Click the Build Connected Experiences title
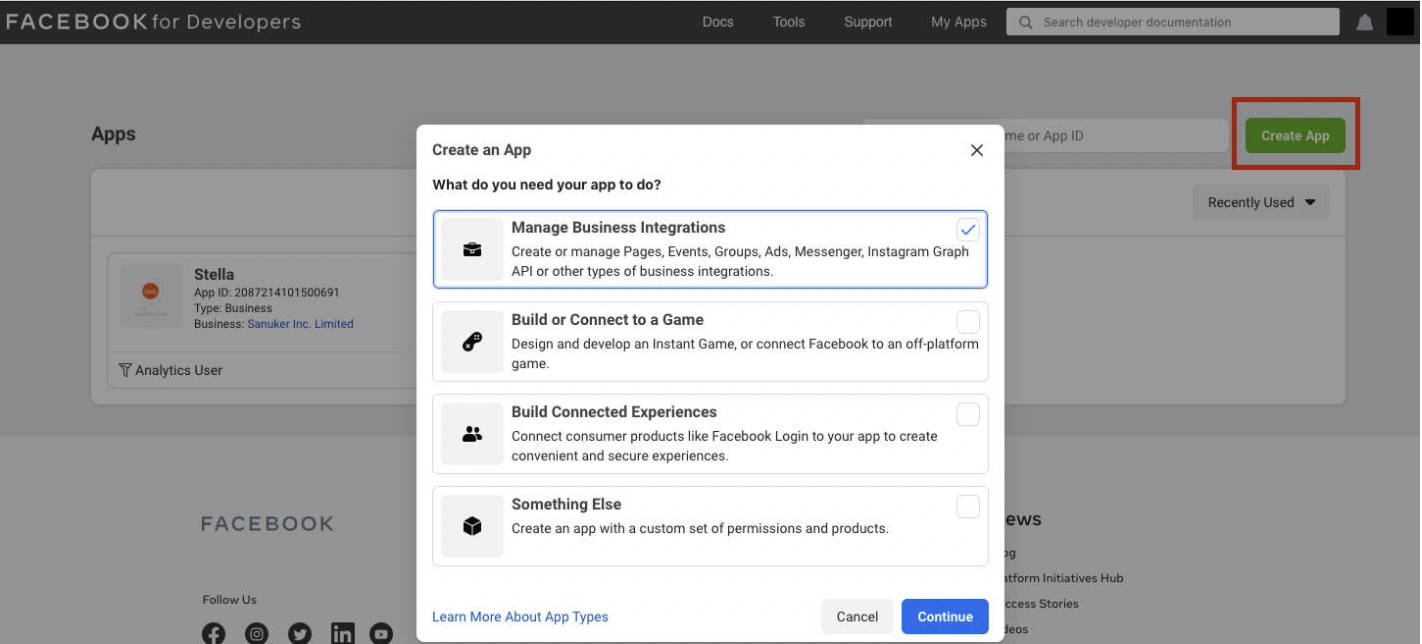Screen dimensions: 1422x644 pos(614,412)
